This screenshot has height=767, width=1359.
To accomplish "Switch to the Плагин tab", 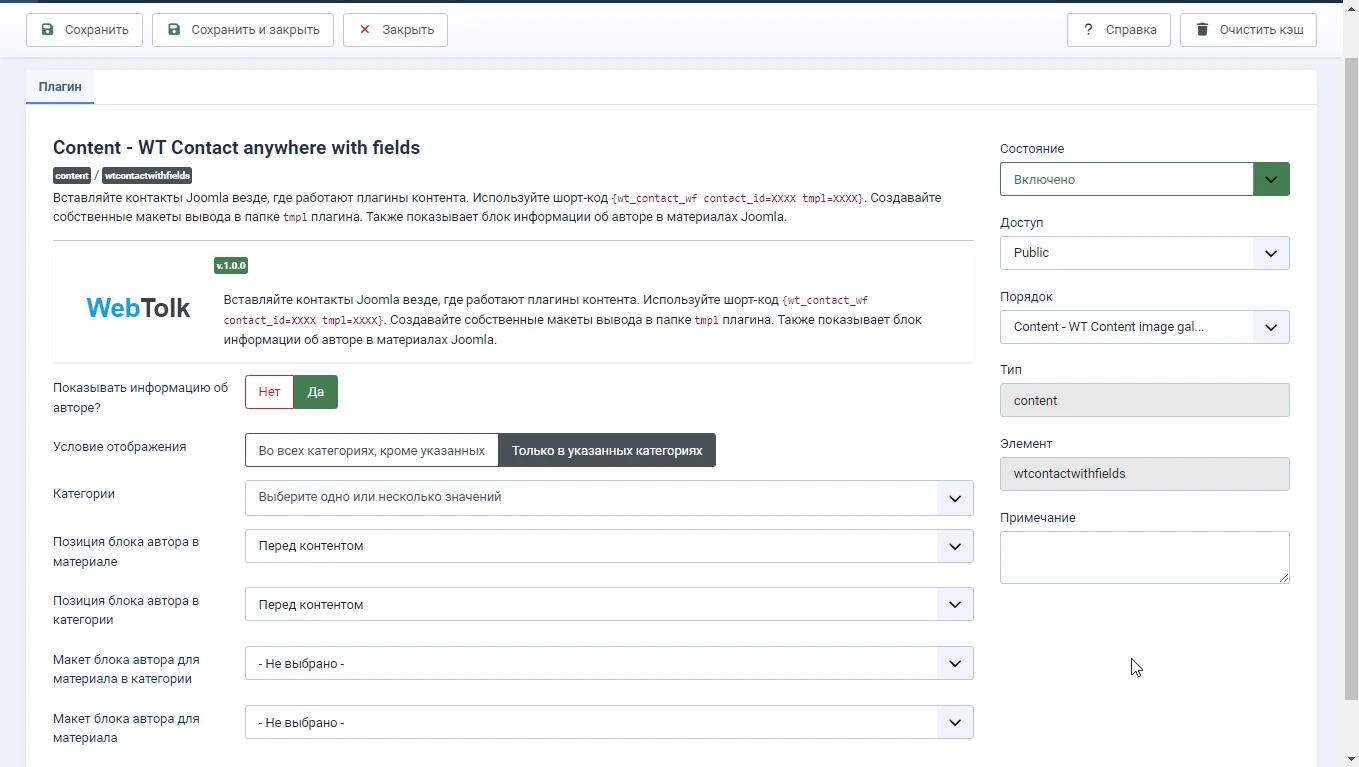I will click(59, 86).
